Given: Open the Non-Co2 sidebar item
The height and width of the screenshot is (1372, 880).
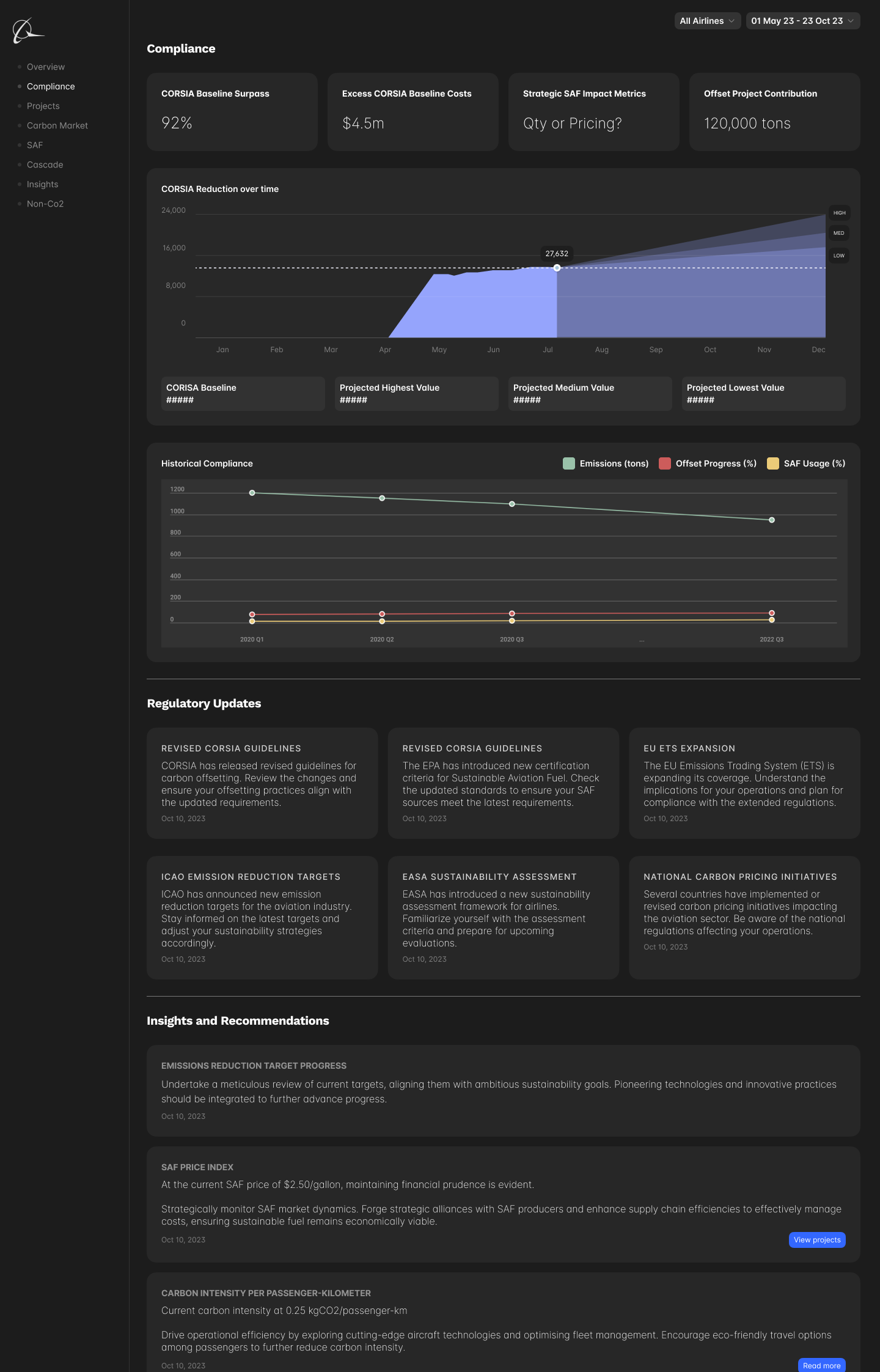Looking at the screenshot, I should [x=45, y=204].
